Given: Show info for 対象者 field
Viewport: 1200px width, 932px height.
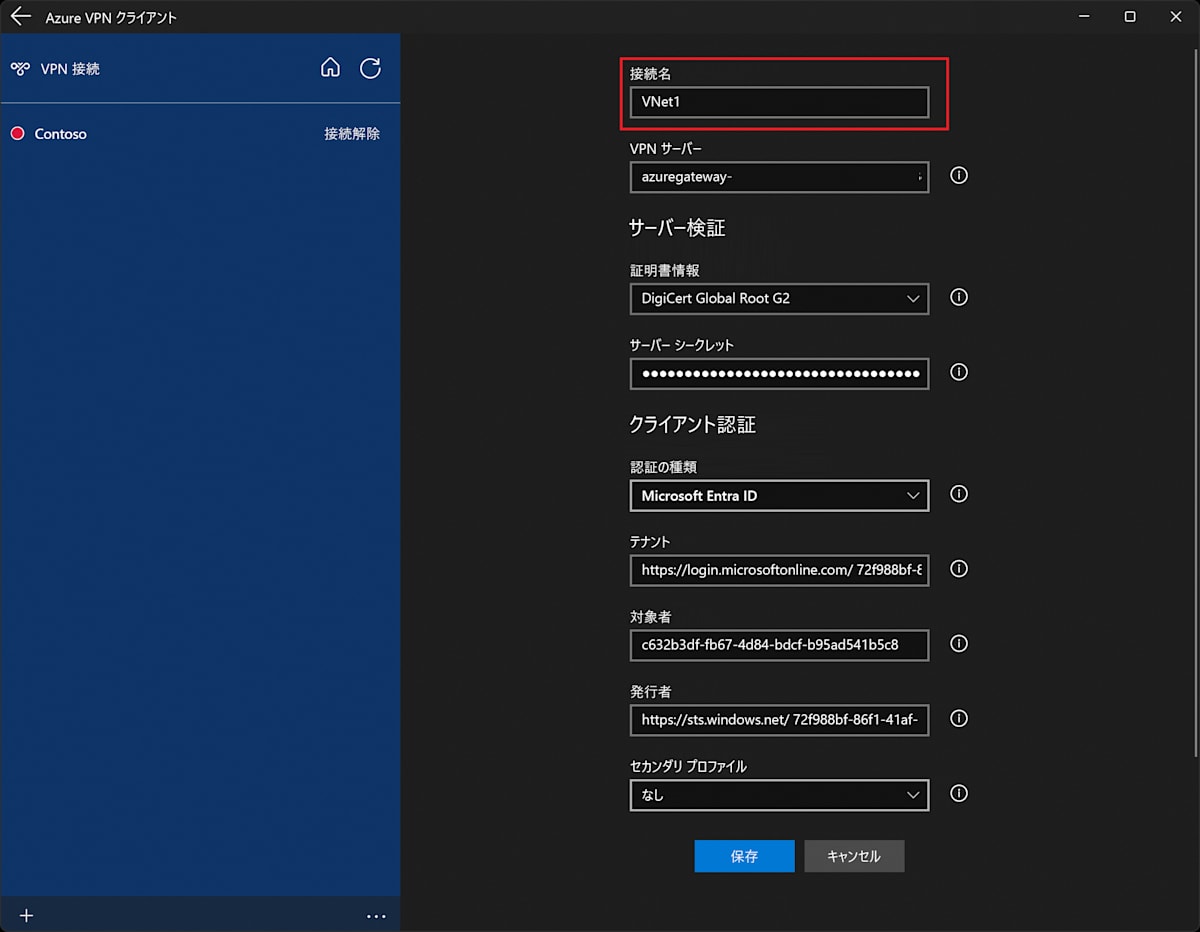Looking at the screenshot, I should 959,644.
